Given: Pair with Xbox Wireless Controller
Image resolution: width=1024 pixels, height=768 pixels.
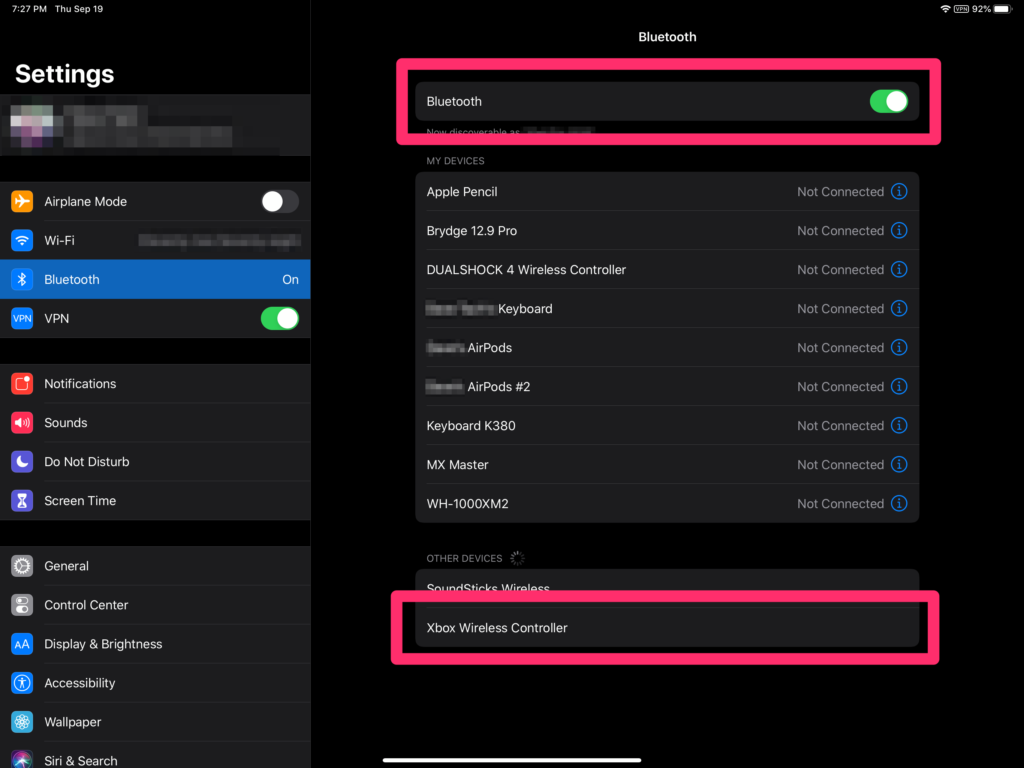Looking at the screenshot, I should (x=667, y=628).
